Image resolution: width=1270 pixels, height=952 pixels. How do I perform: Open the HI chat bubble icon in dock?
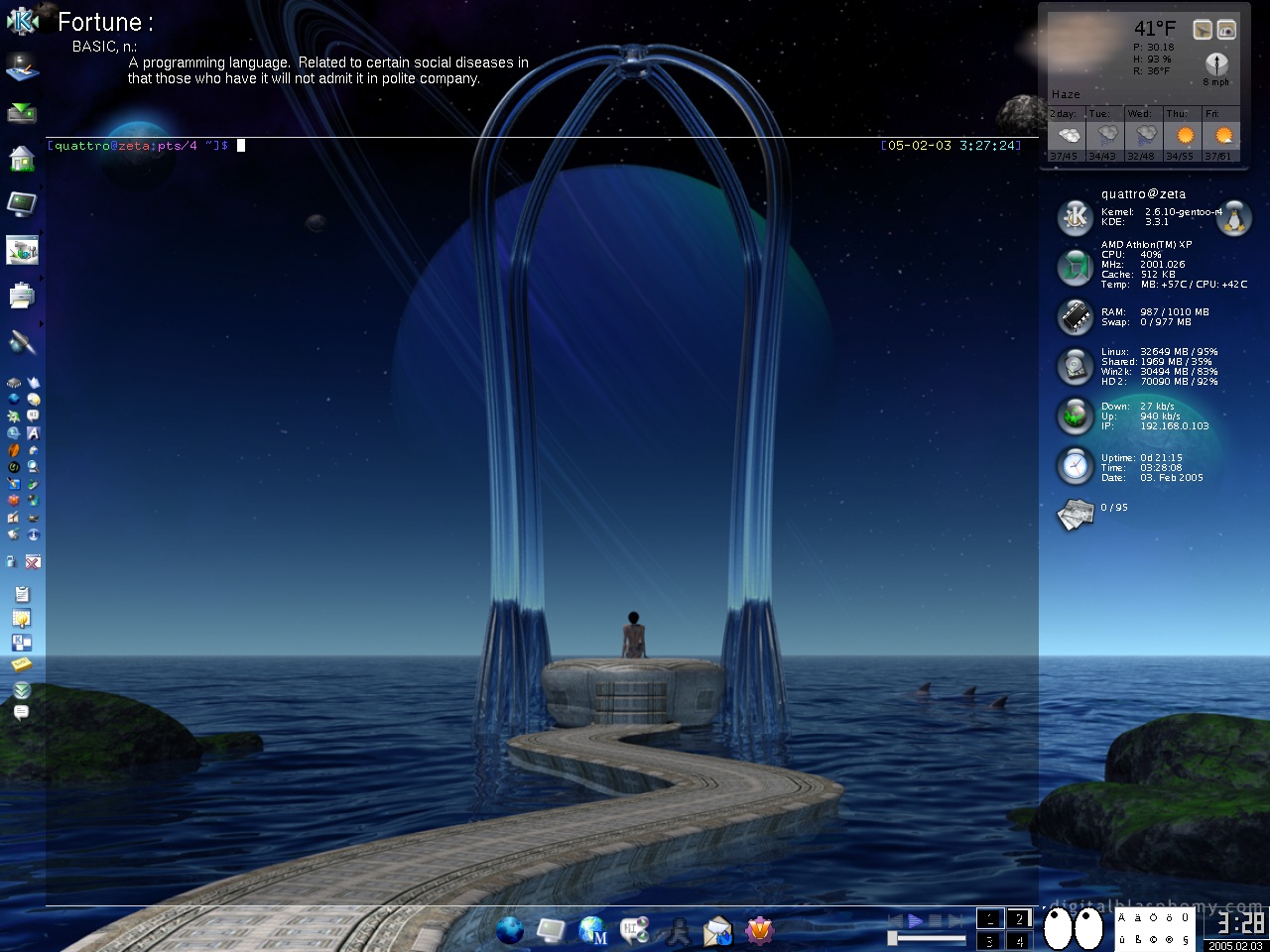635,930
